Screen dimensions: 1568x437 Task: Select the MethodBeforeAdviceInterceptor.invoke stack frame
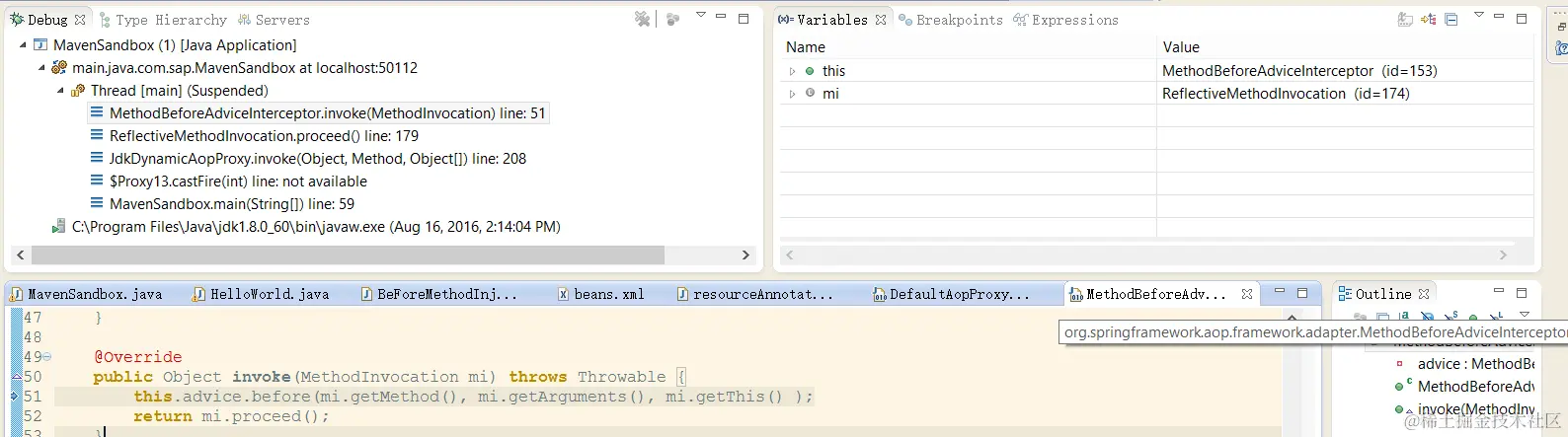point(318,113)
